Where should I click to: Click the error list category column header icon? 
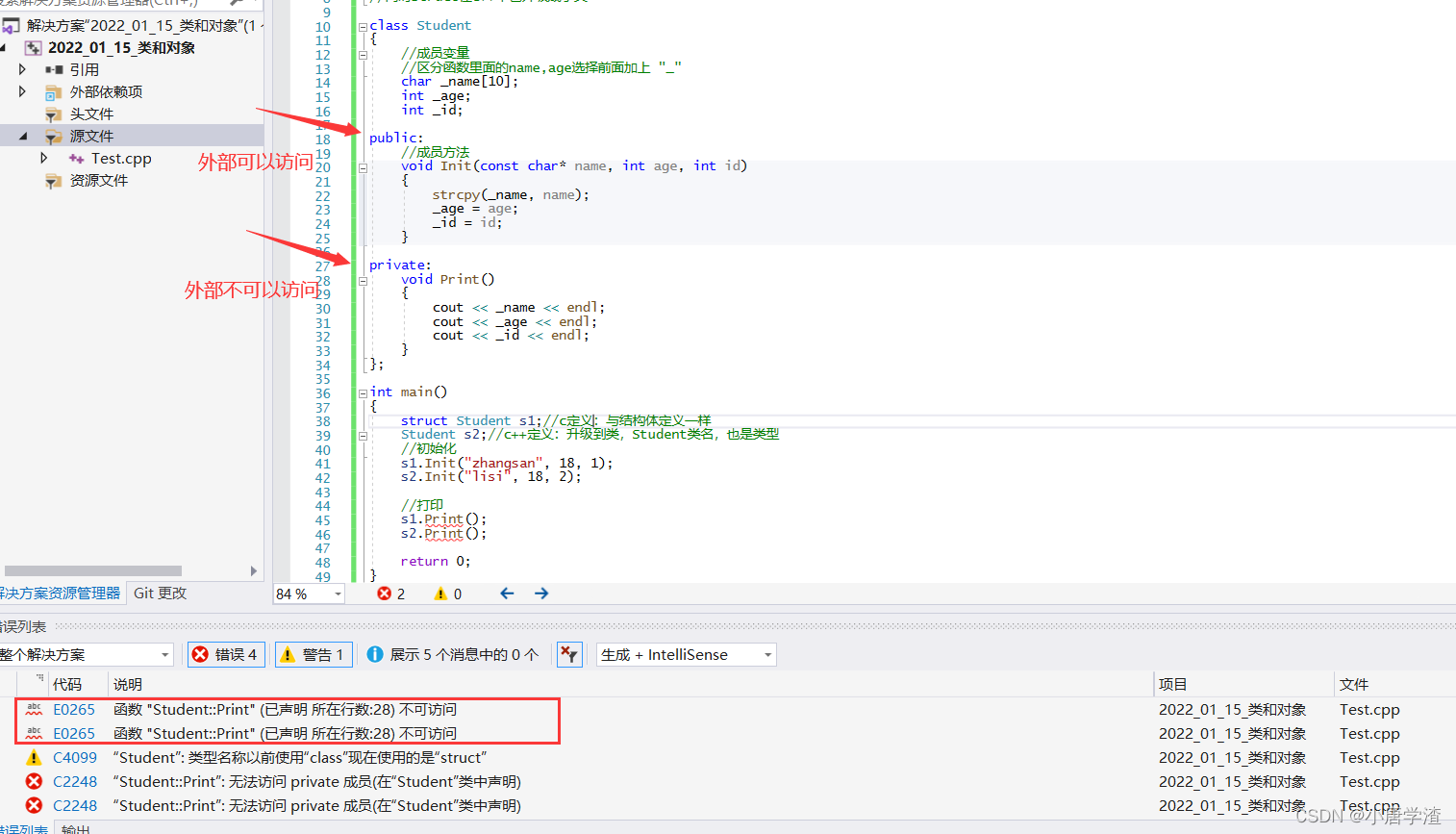coord(39,679)
